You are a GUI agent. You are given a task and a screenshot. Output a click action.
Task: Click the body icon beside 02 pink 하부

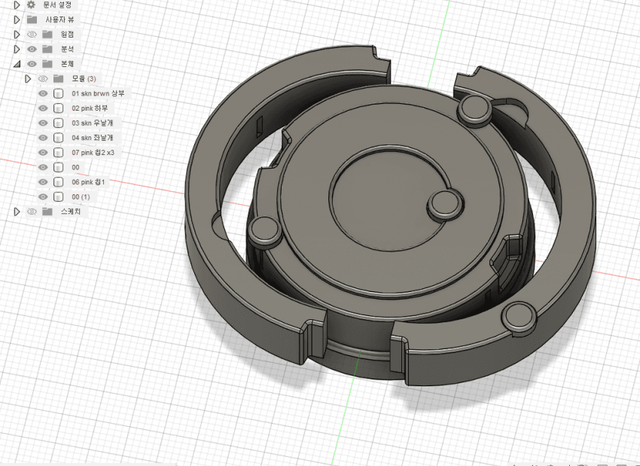pos(59,108)
